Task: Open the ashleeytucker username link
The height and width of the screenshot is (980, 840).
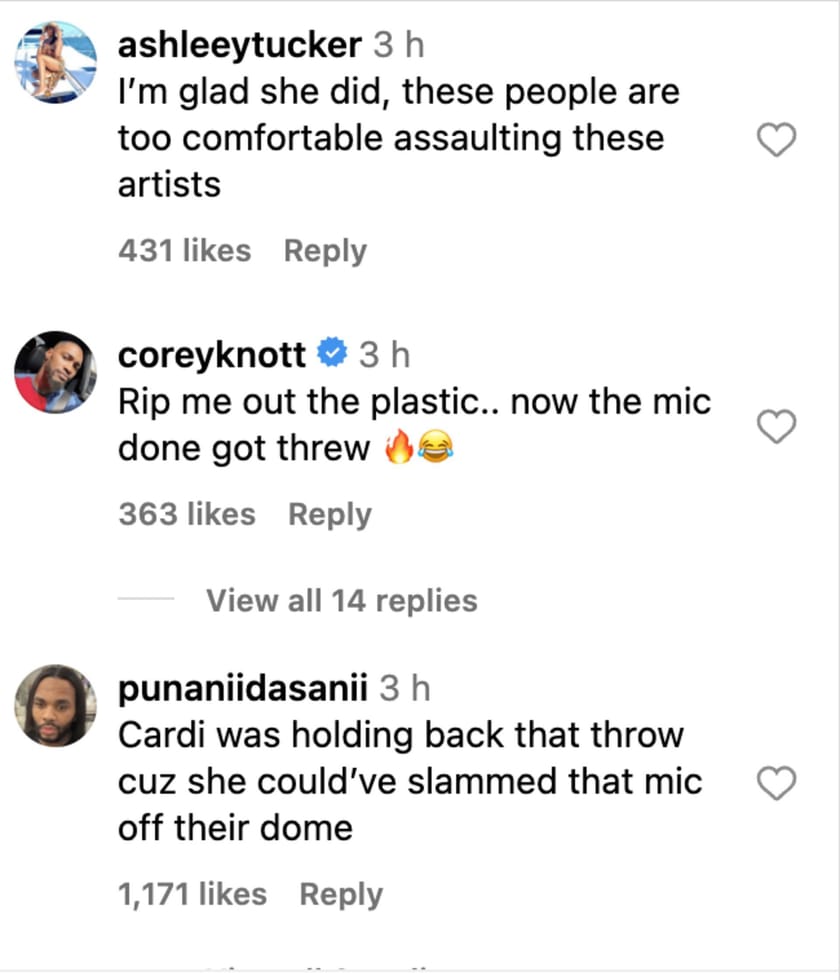Action: pos(239,44)
